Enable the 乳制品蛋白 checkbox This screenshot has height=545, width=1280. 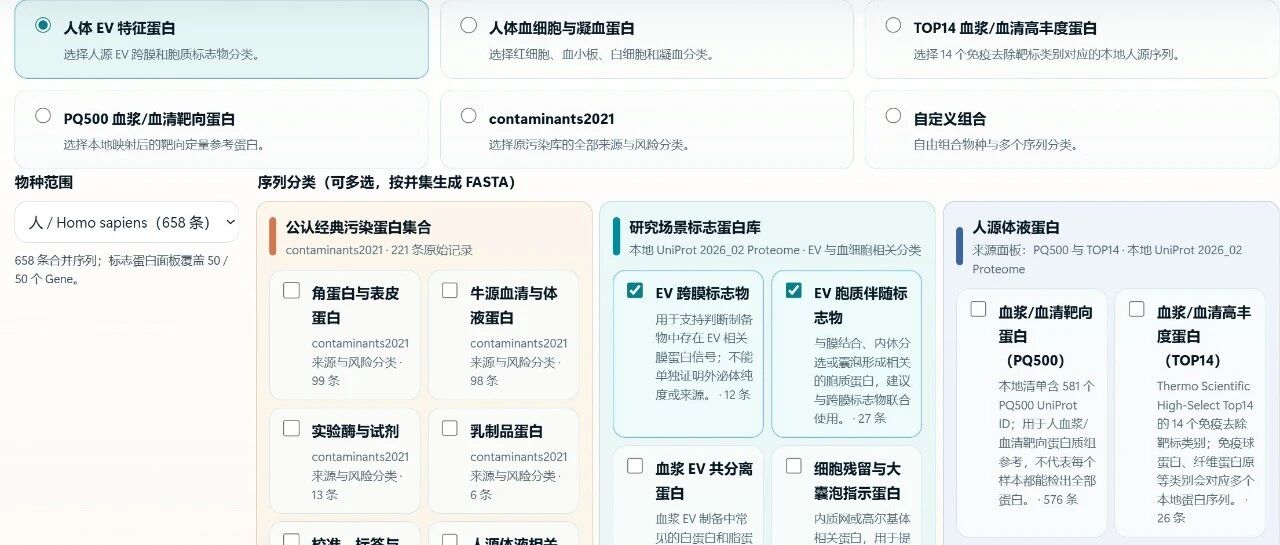pyautogui.click(x=450, y=429)
